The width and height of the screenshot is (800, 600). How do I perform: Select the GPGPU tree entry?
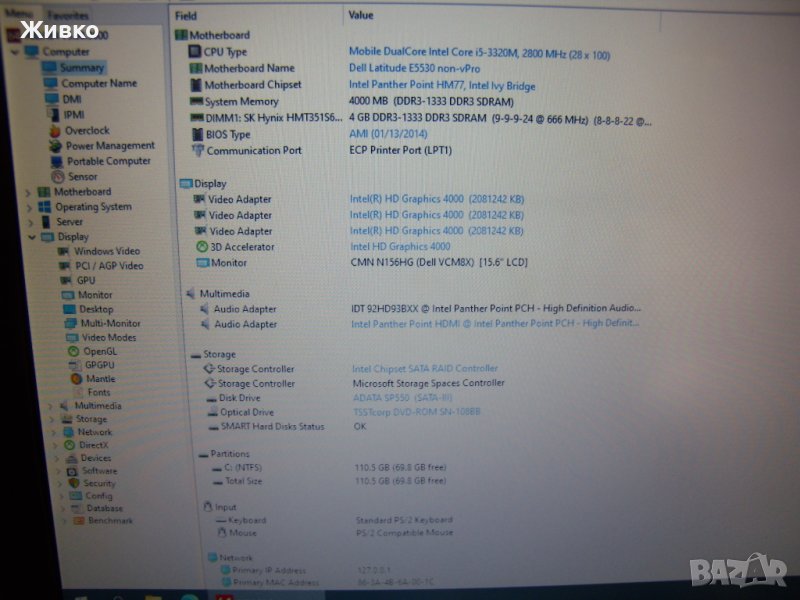(x=99, y=365)
